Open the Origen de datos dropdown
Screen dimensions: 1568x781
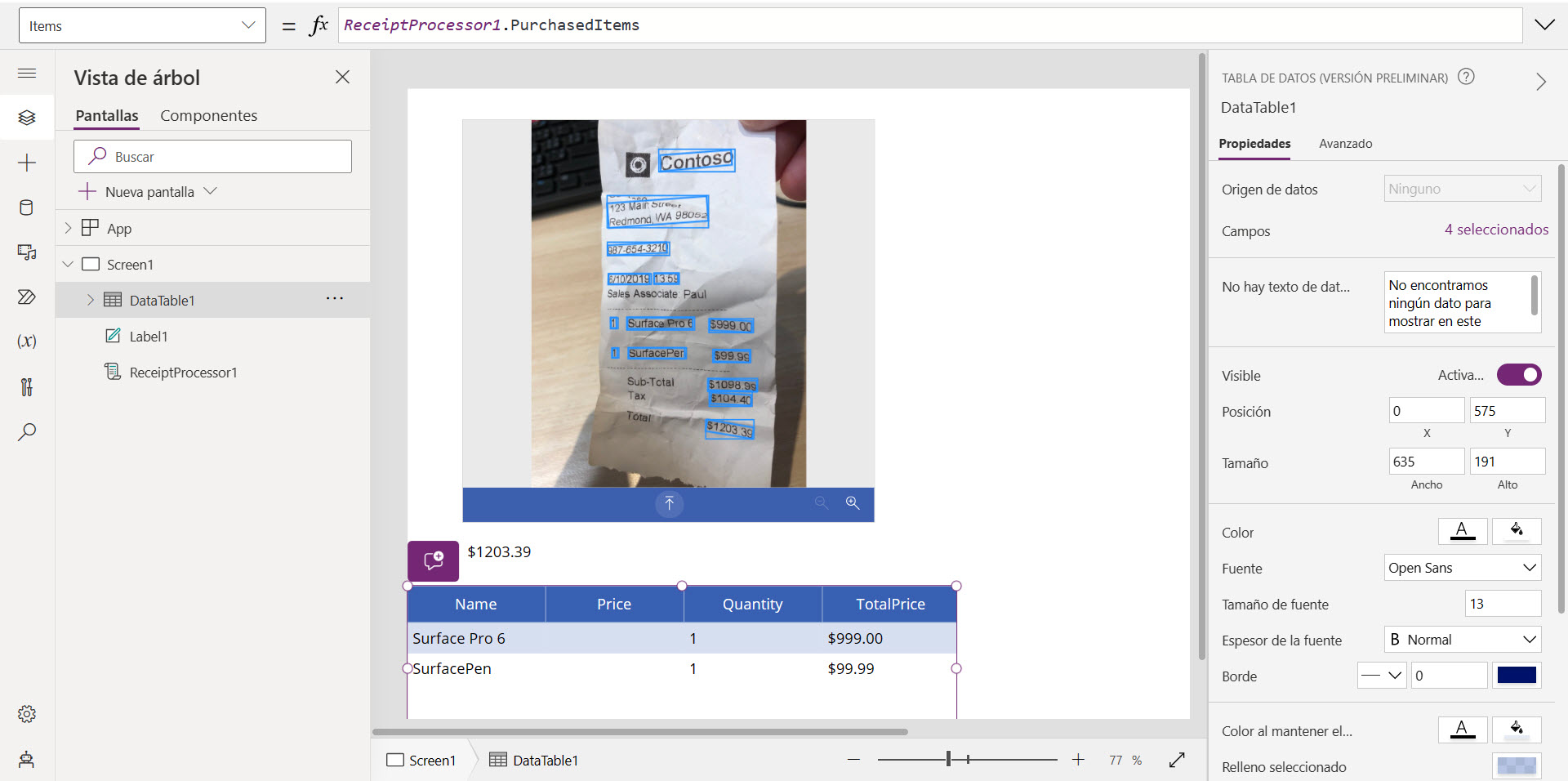(1463, 189)
